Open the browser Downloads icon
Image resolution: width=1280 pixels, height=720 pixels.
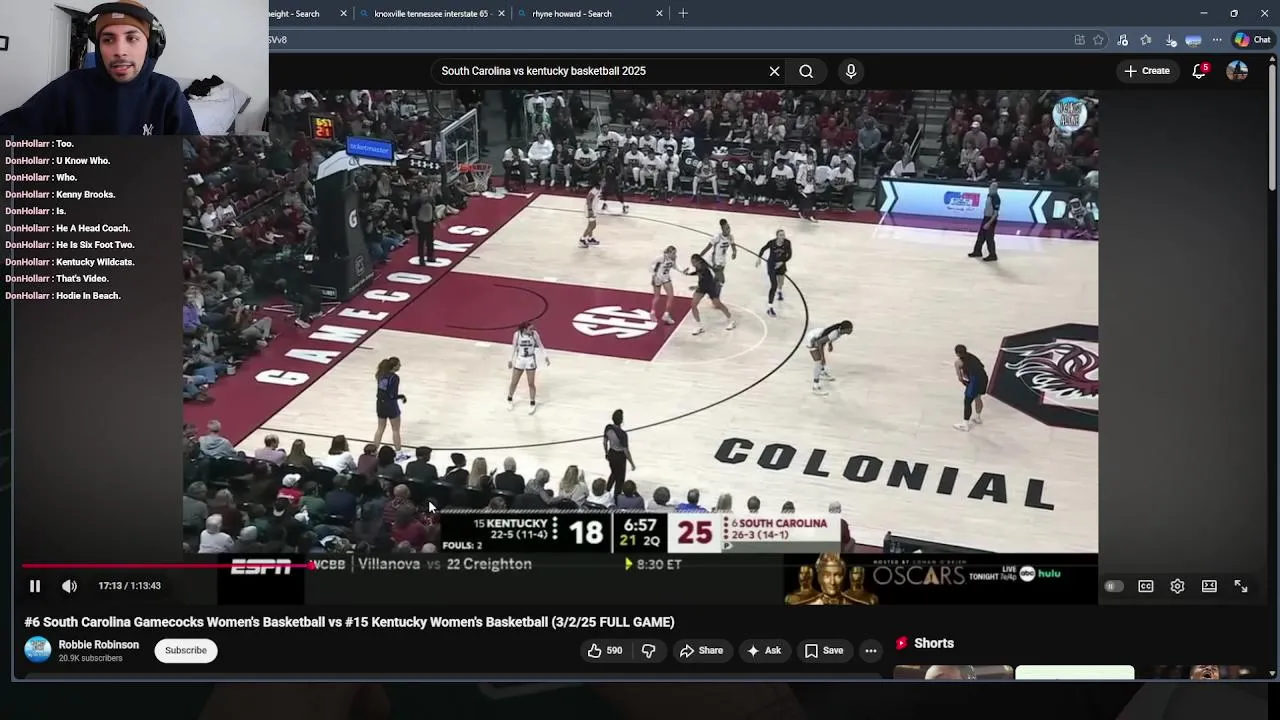click(1170, 40)
